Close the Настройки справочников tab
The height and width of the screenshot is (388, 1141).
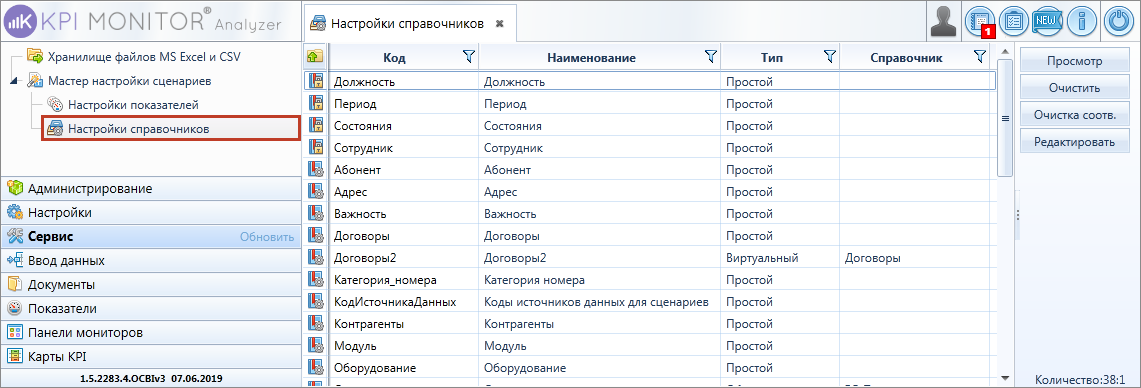point(499,23)
